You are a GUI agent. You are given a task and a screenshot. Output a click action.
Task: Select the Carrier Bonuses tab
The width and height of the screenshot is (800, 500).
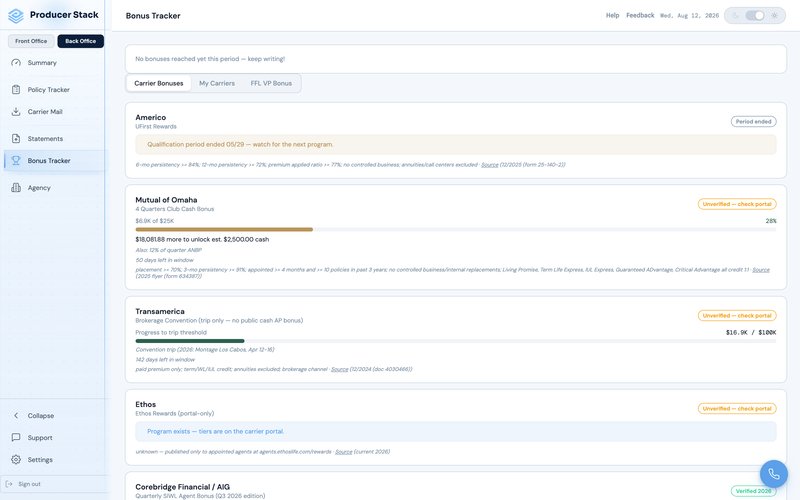pos(159,83)
